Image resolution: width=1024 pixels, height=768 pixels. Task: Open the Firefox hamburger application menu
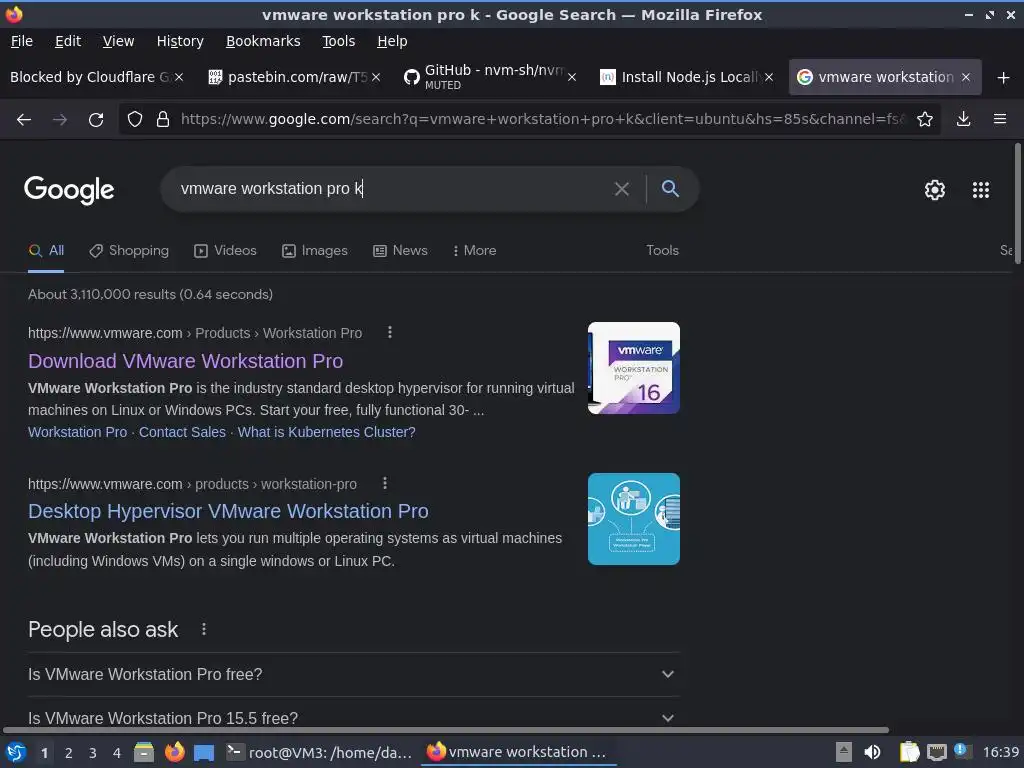click(x=1000, y=119)
